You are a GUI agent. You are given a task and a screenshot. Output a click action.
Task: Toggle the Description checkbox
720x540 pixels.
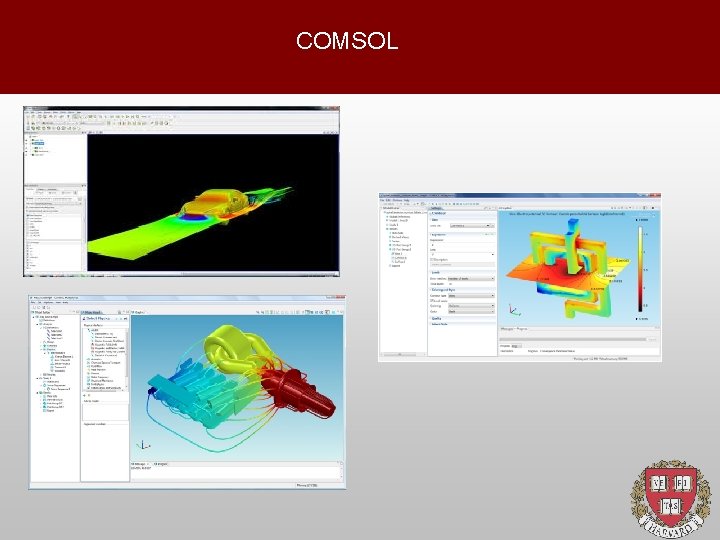click(x=431, y=259)
